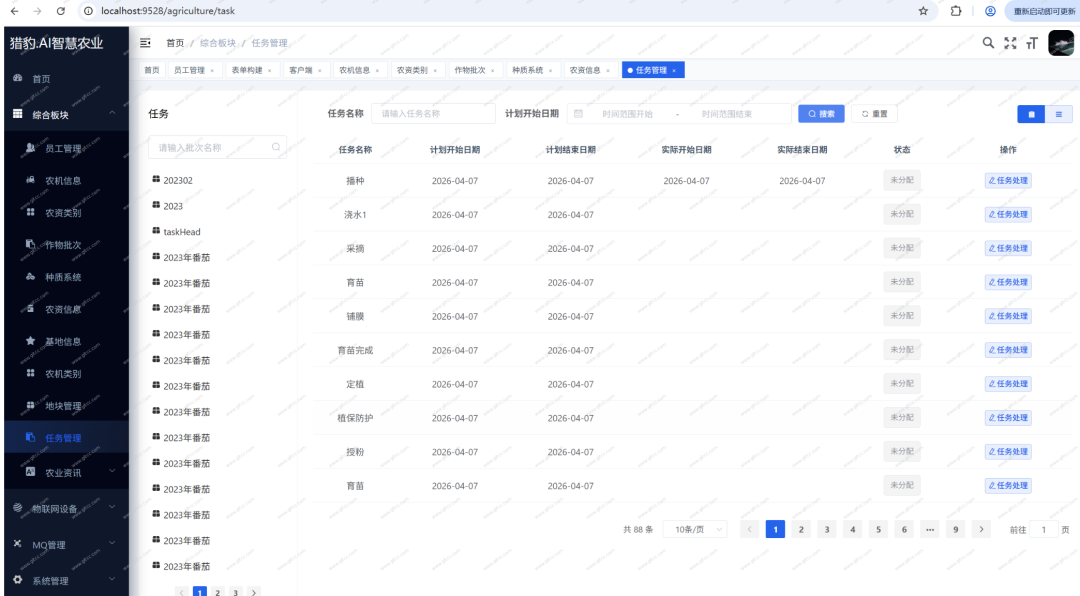Expand more pages ellipsis in pagination
This screenshot has width=1080, height=596.
click(930, 529)
